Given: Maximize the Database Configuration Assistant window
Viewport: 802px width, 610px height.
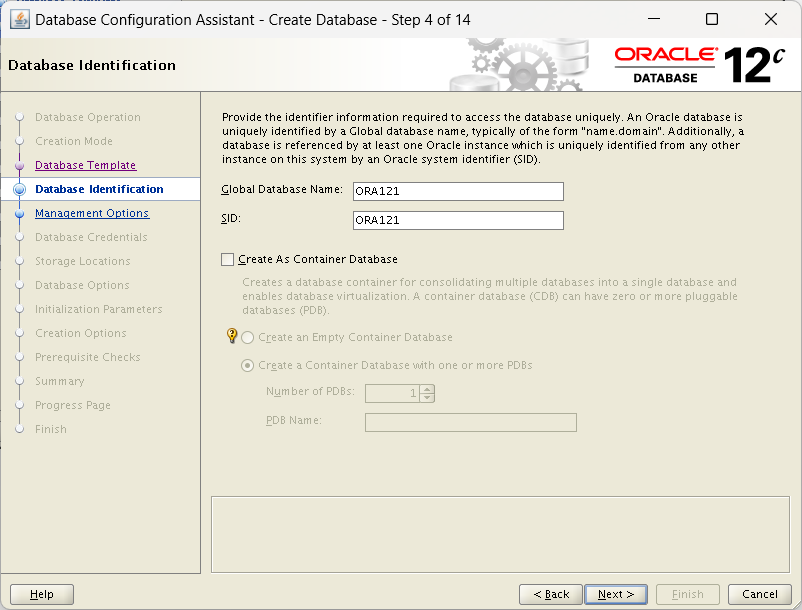Looking at the screenshot, I should tap(712, 19).
